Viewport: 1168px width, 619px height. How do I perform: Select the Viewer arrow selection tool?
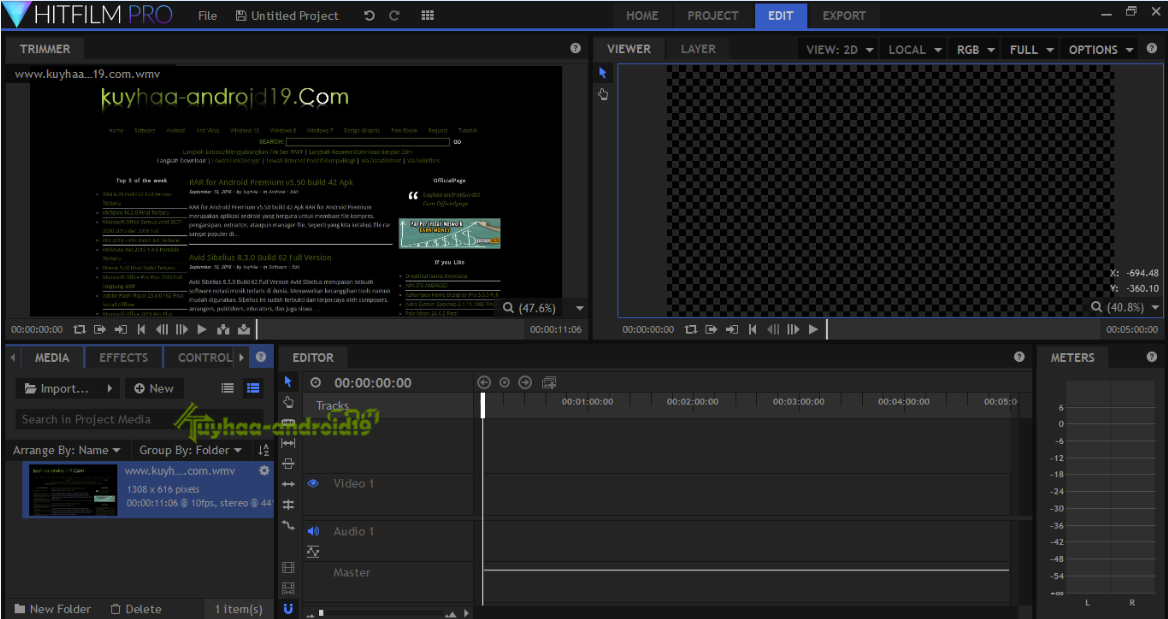point(603,73)
